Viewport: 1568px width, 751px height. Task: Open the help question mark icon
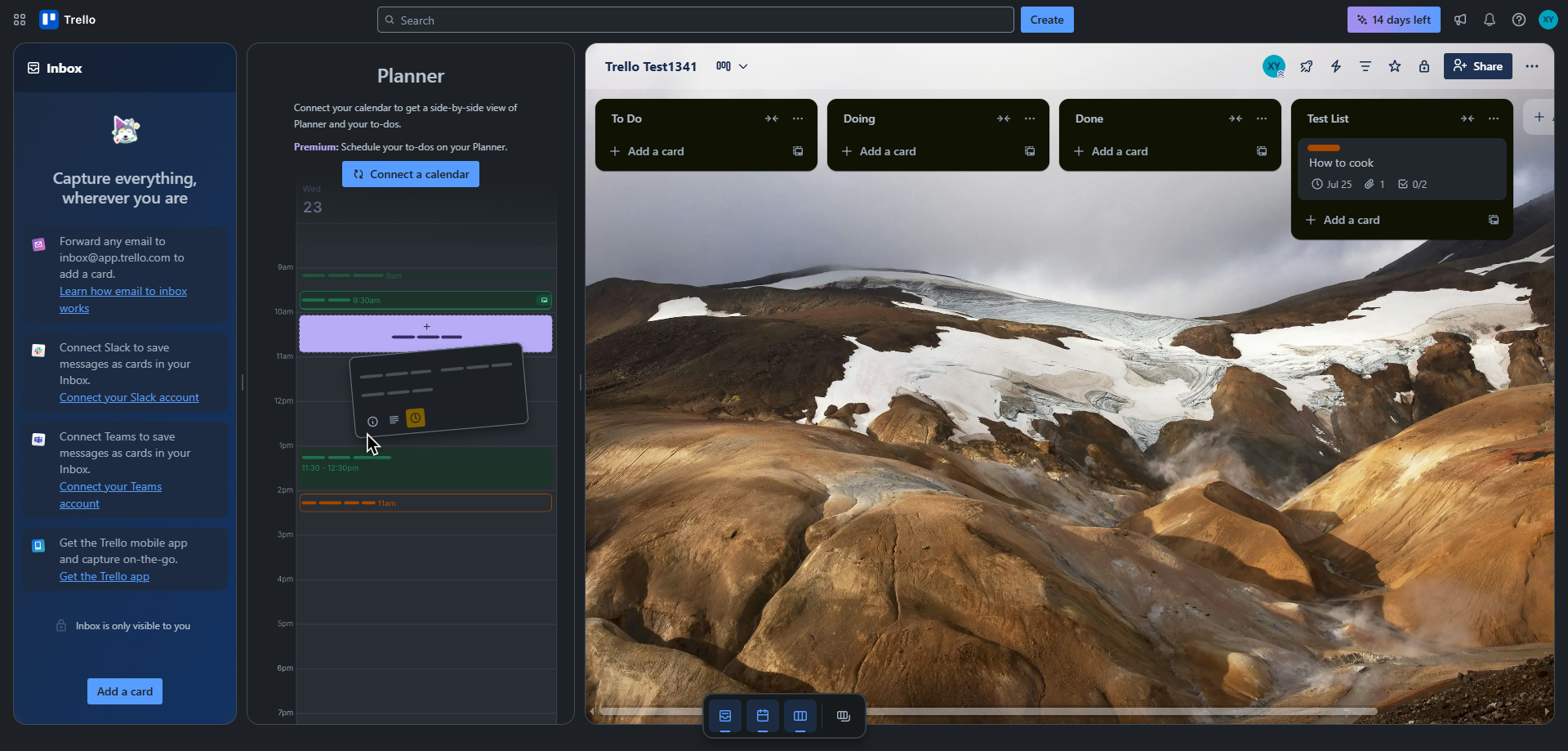click(1519, 20)
